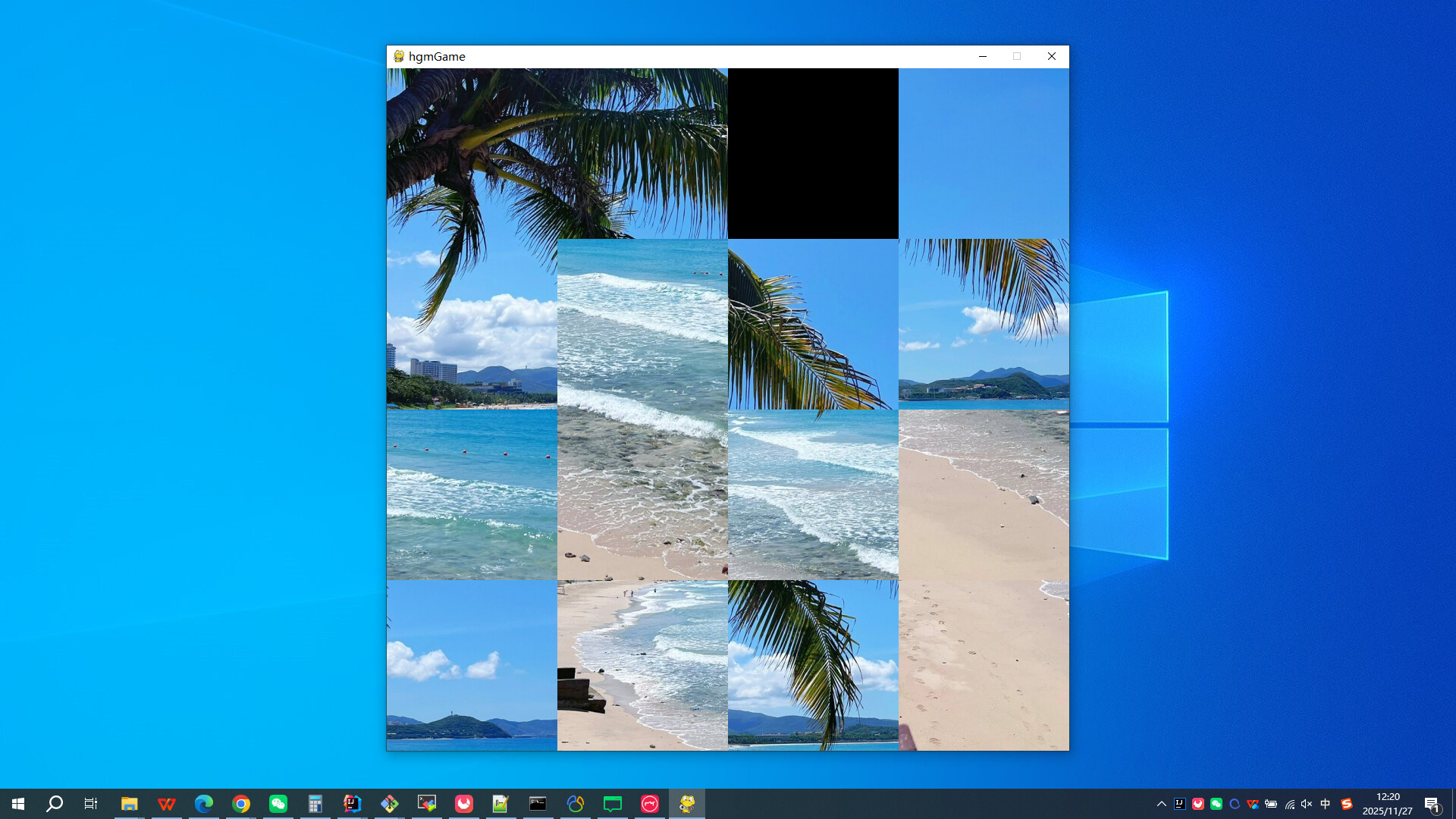
Task: Unmute the system volume in the tray
Action: point(1306,804)
